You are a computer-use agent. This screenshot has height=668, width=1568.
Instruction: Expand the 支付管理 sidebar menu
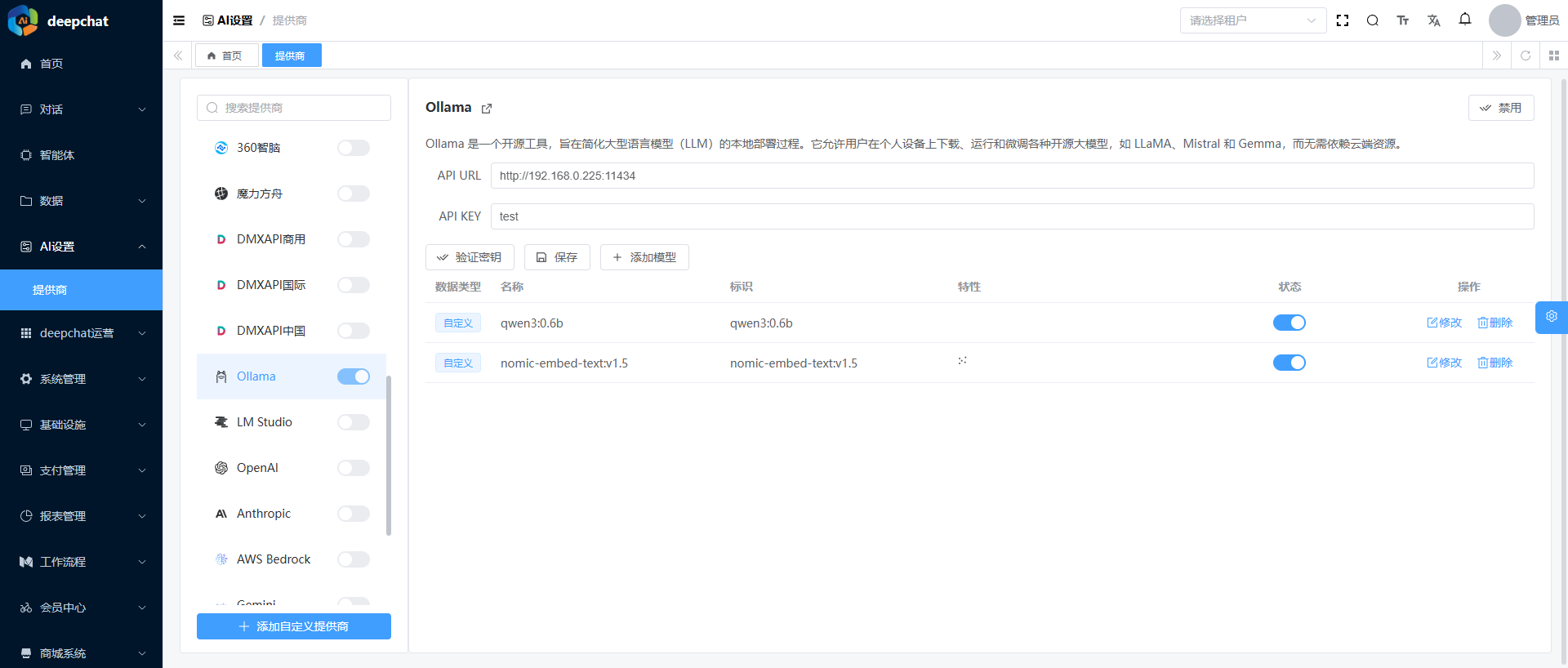tap(82, 470)
